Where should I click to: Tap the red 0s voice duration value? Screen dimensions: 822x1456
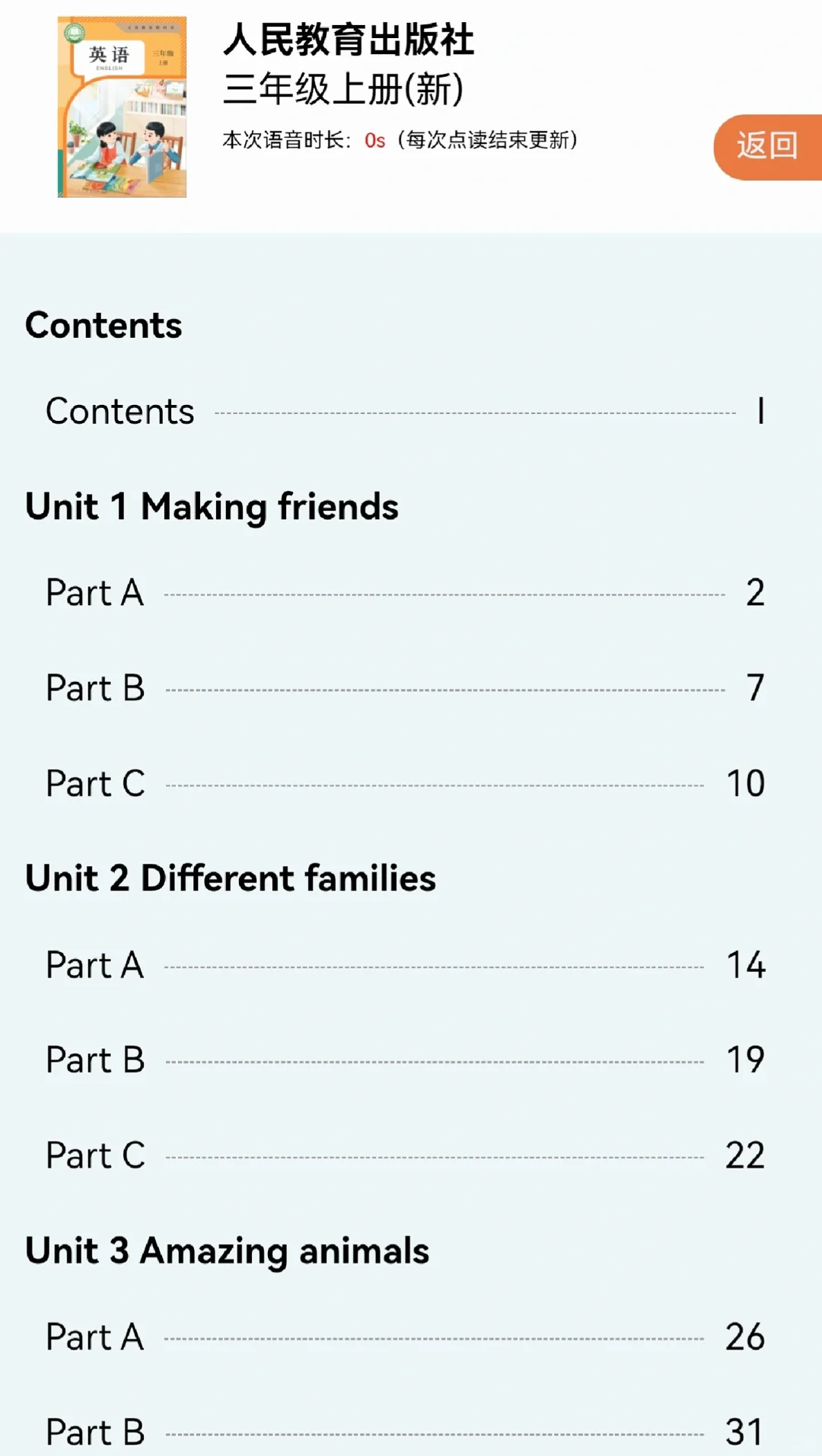pyautogui.click(x=374, y=141)
